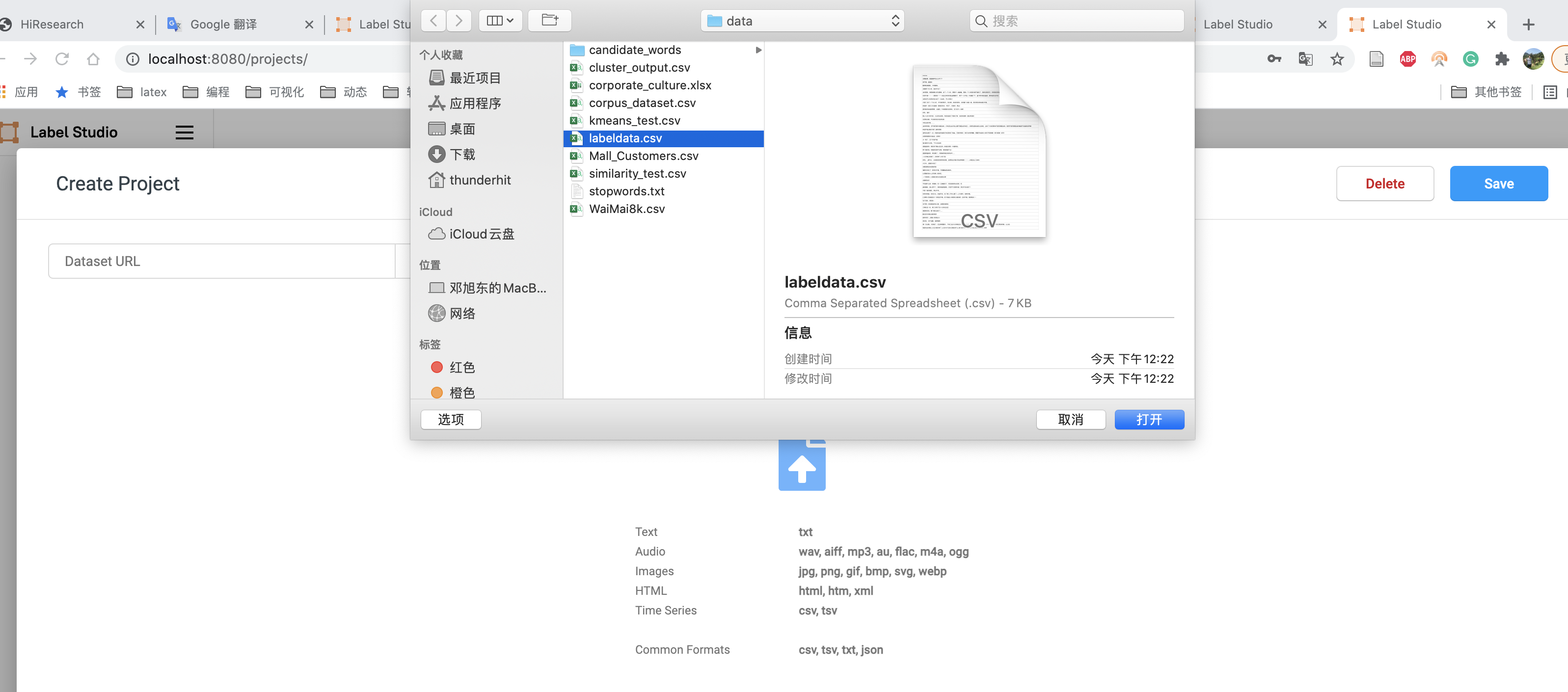Viewport: 1568px width, 692px height.
Task: Open the column view mode dropdown
Action: (500, 21)
